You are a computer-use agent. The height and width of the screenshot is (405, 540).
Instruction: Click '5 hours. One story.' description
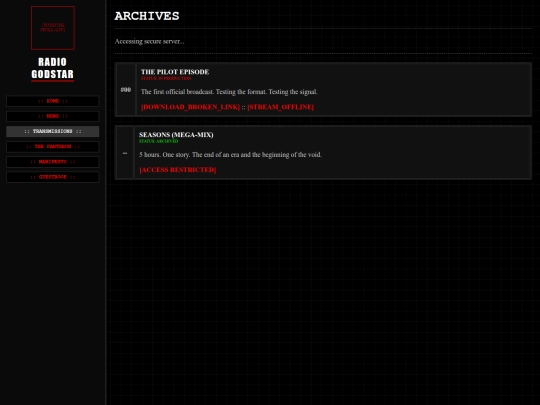[230, 155]
